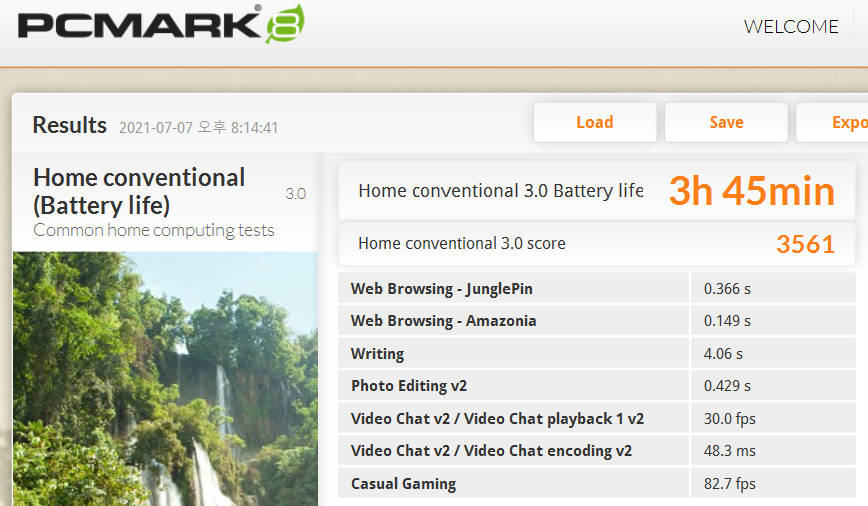Viewport: 868px width, 506px height.
Task: Click the 0.429 s Photo Editing value
Action: click(727, 386)
